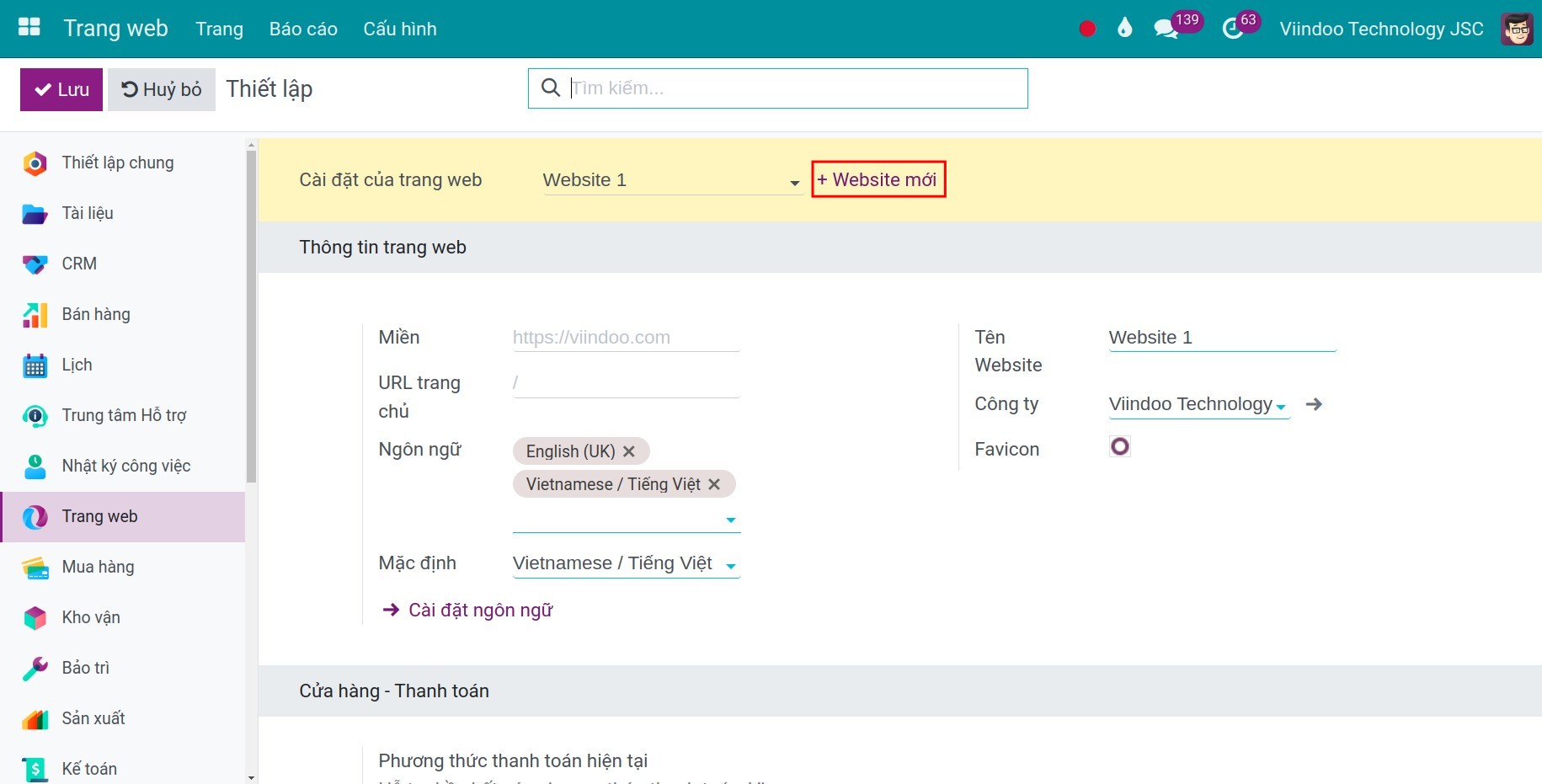Image resolution: width=1542 pixels, height=784 pixels.
Task: Open the Bảo trì settings section
Action: tap(123, 668)
